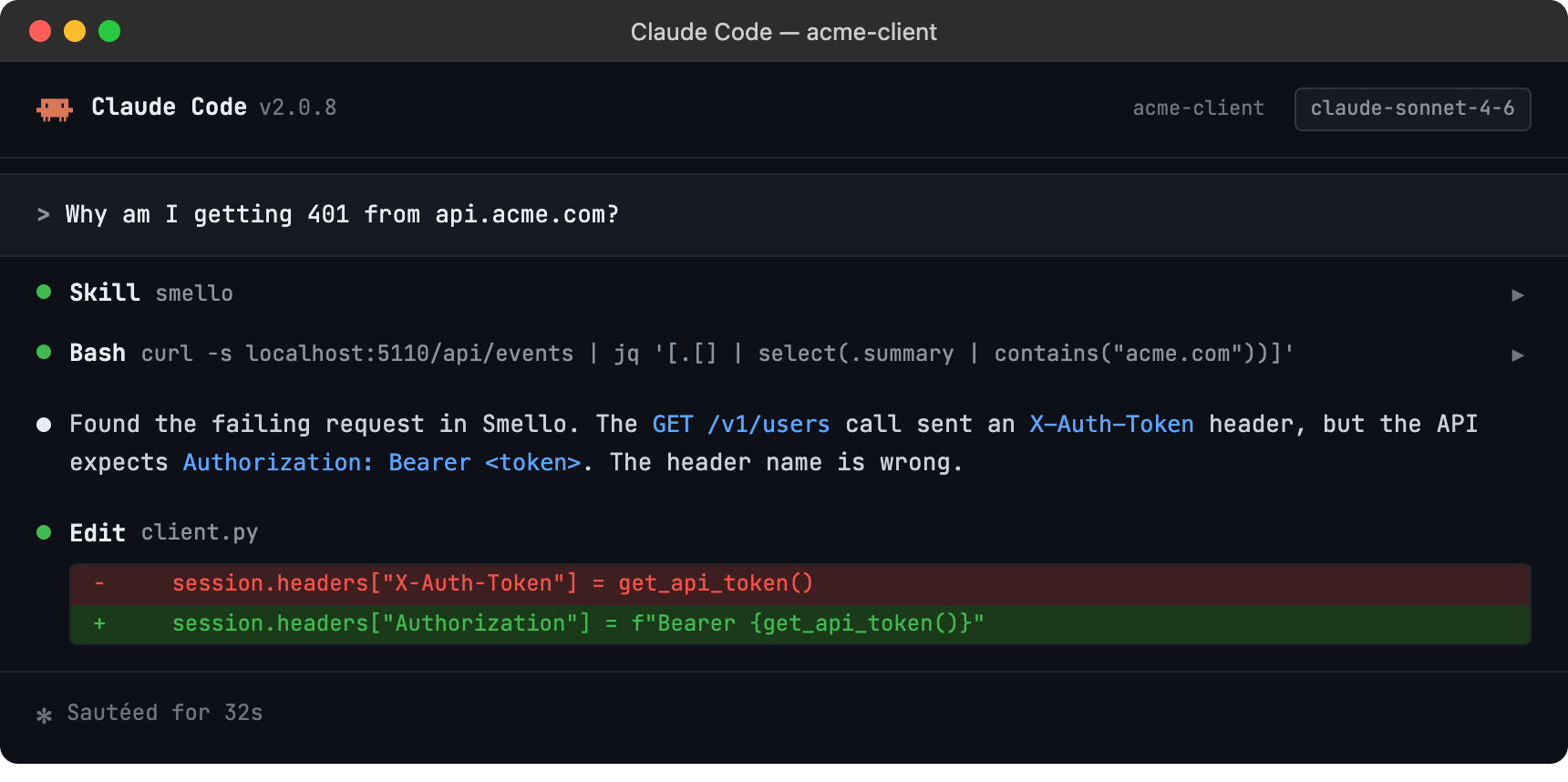Expand the Skill smello row arrow
This screenshot has width=1568, height=782.
pos(1518,294)
